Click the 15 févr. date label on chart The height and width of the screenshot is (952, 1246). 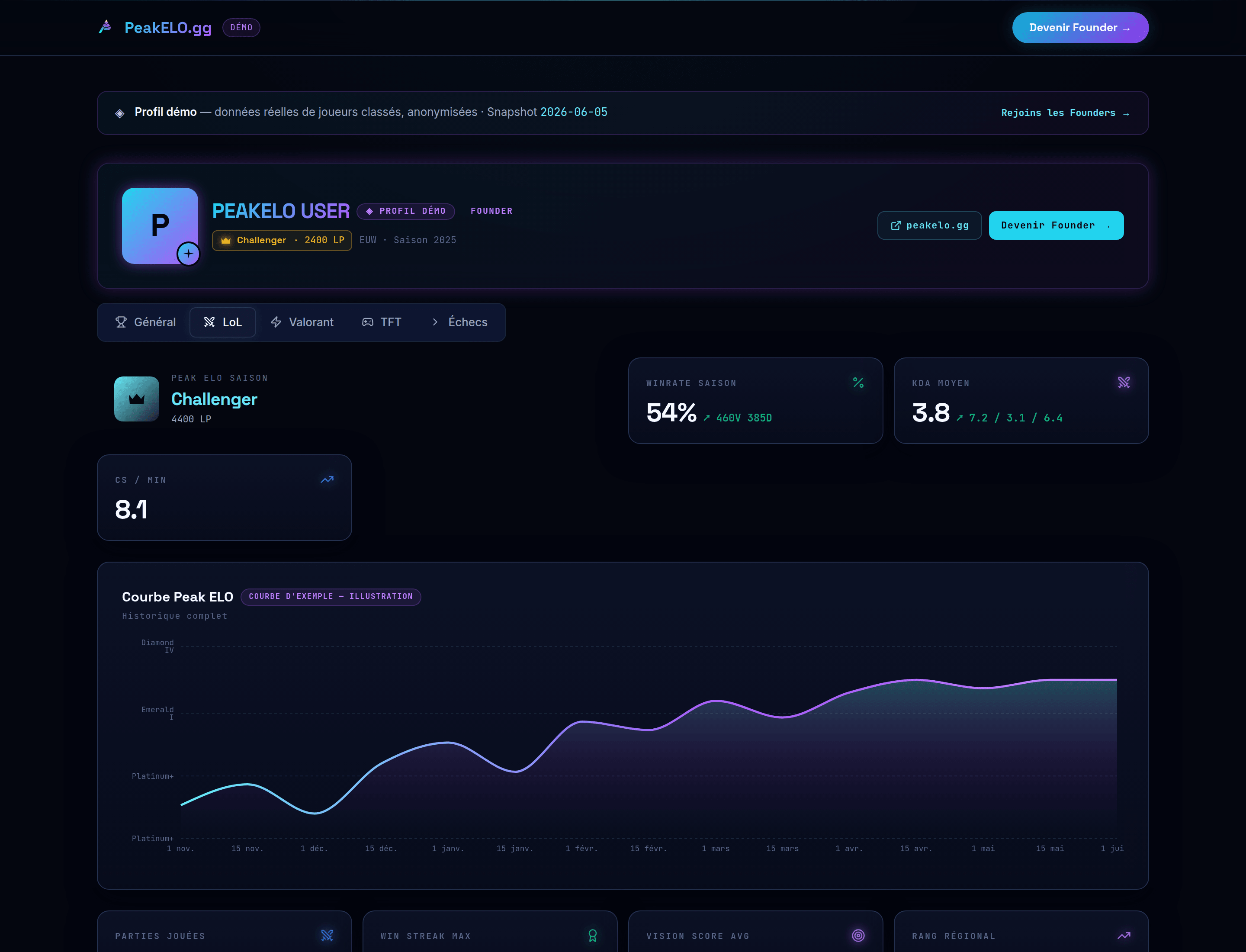click(x=648, y=849)
